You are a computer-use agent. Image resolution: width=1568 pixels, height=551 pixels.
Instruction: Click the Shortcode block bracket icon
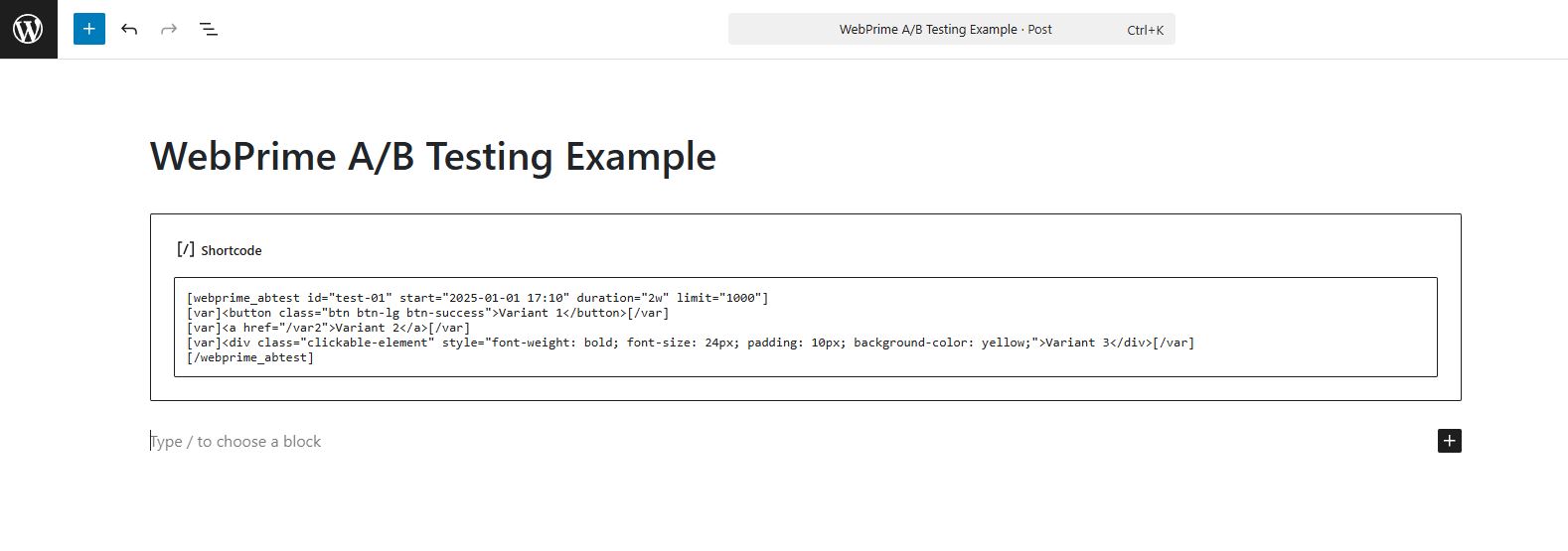pyautogui.click(x=186, y=249)
